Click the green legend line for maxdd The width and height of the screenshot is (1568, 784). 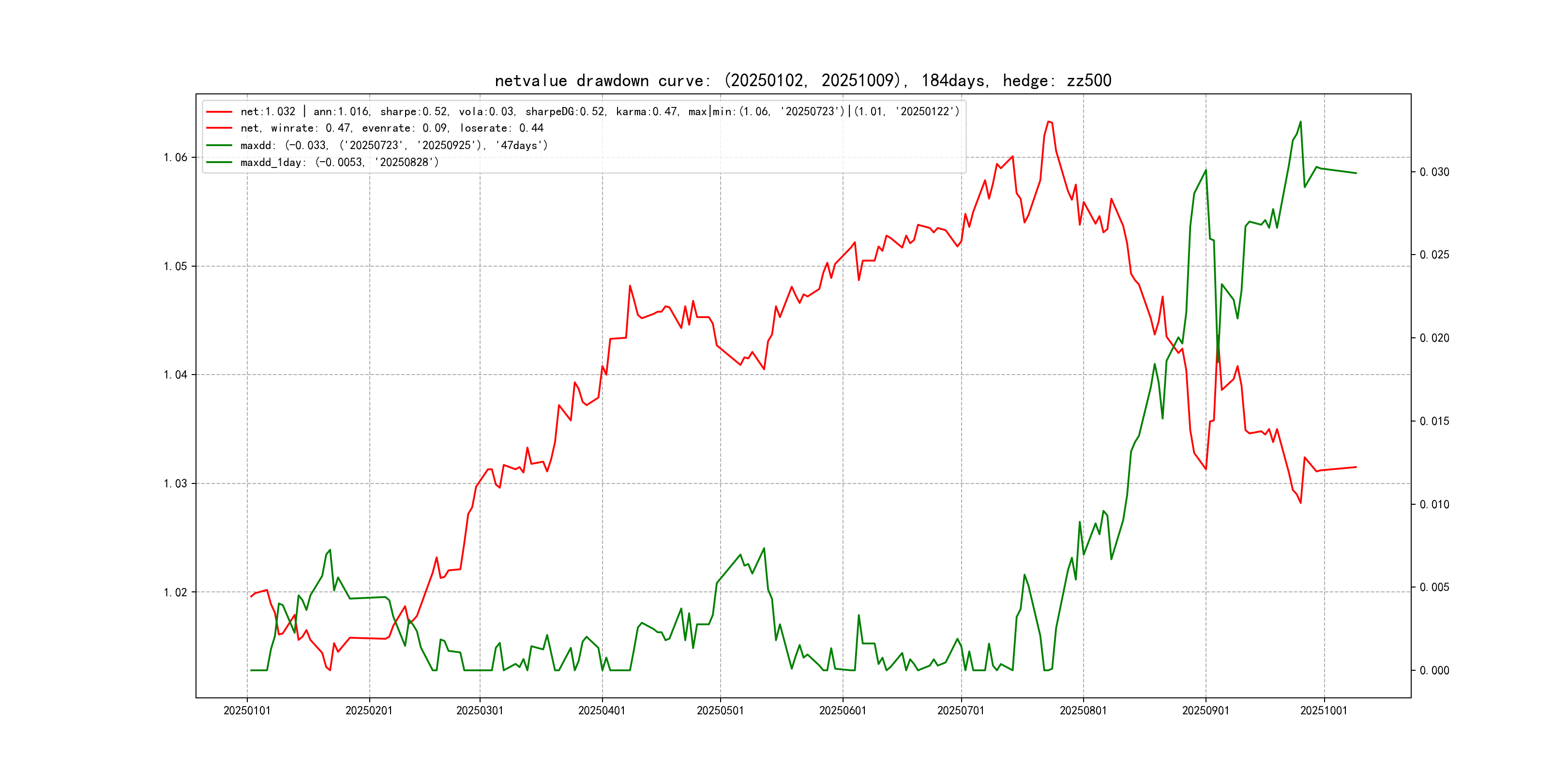219,146
